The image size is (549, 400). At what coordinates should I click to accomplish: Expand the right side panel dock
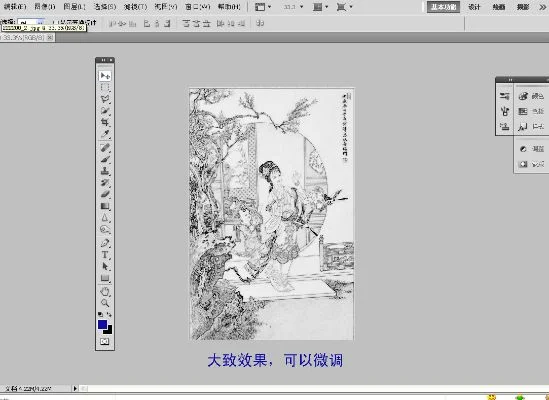[511, 80]
